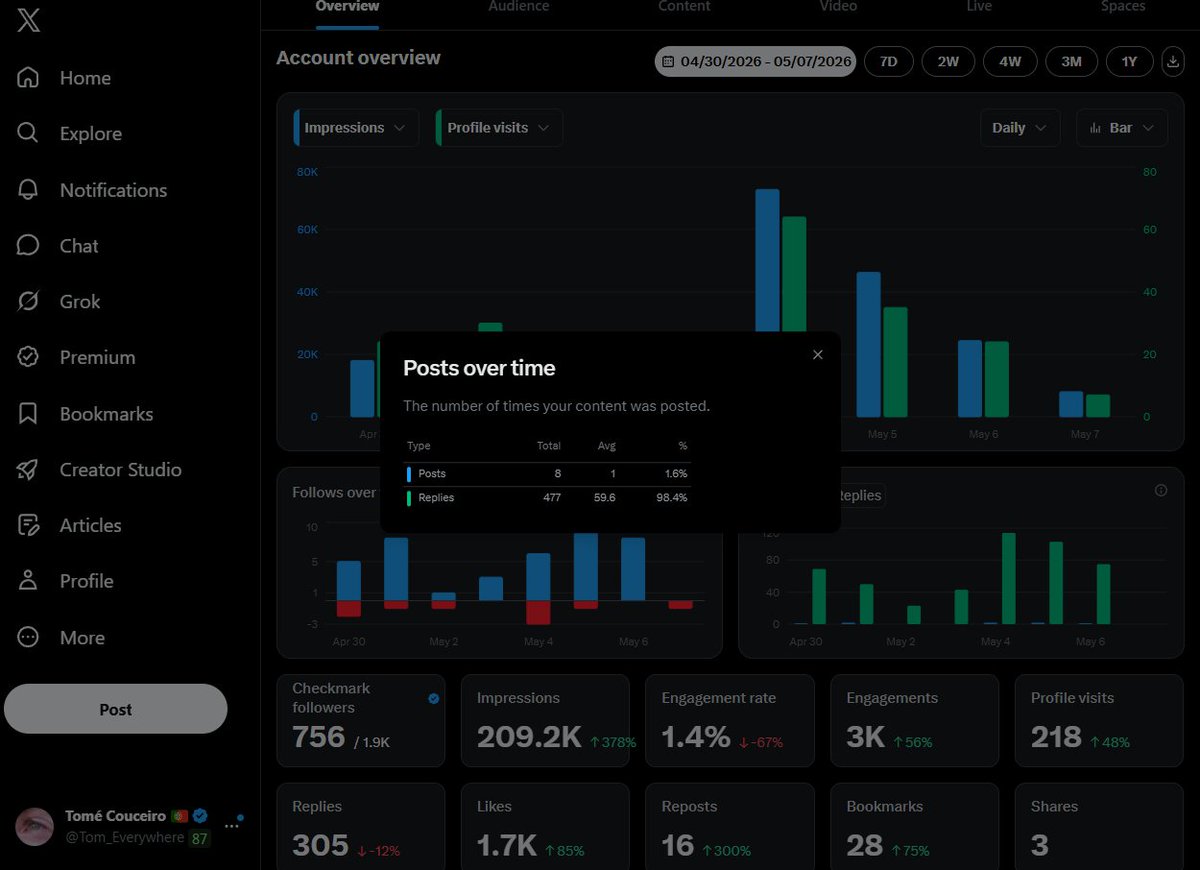Click the green May 6 profile visits bar
Viewport: 1200px width, 870px height.
click(996, 379)
